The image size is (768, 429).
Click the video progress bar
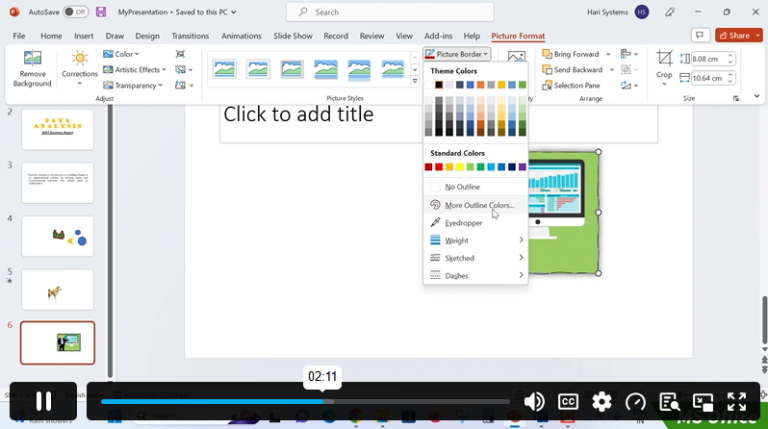coord(305,402)
